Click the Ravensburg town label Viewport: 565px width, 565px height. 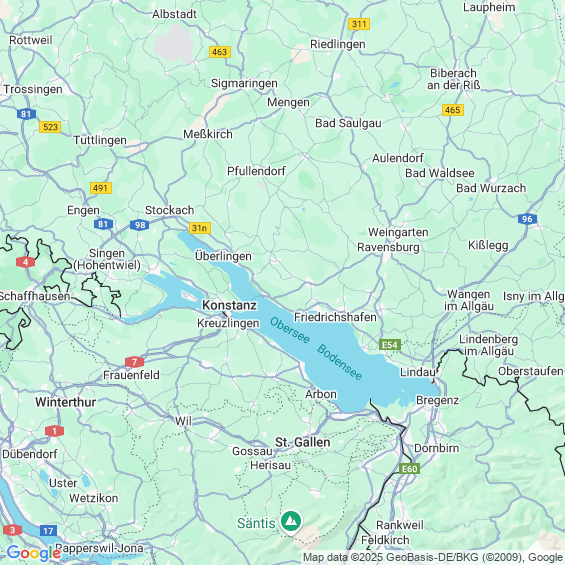click(x=388, y=248)
